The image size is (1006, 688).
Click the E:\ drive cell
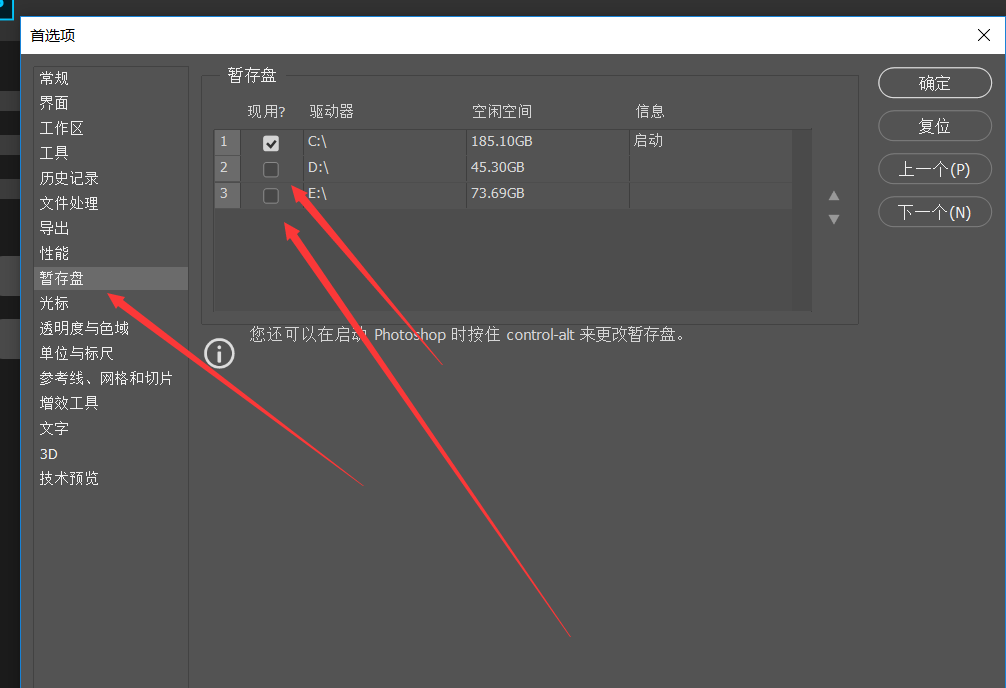[x=385, y=194]
